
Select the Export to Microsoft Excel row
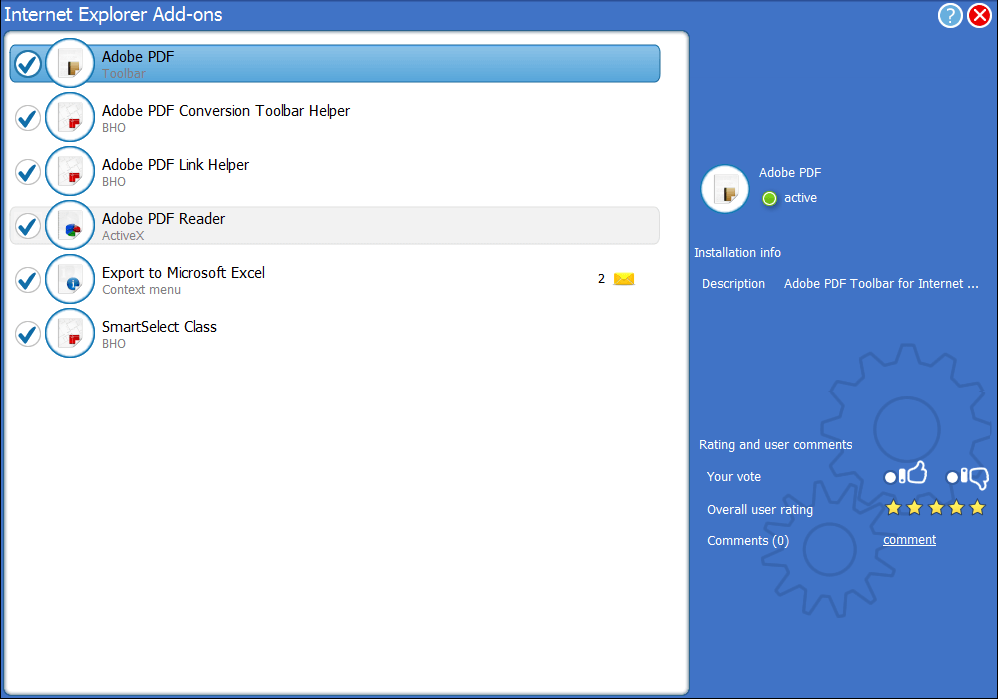[x=335, y=279]
